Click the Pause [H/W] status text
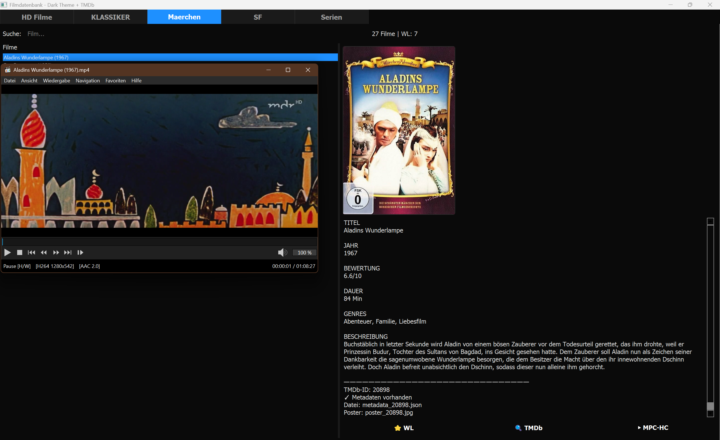This screenshot has height=440, width=720. tap(17, 266)
